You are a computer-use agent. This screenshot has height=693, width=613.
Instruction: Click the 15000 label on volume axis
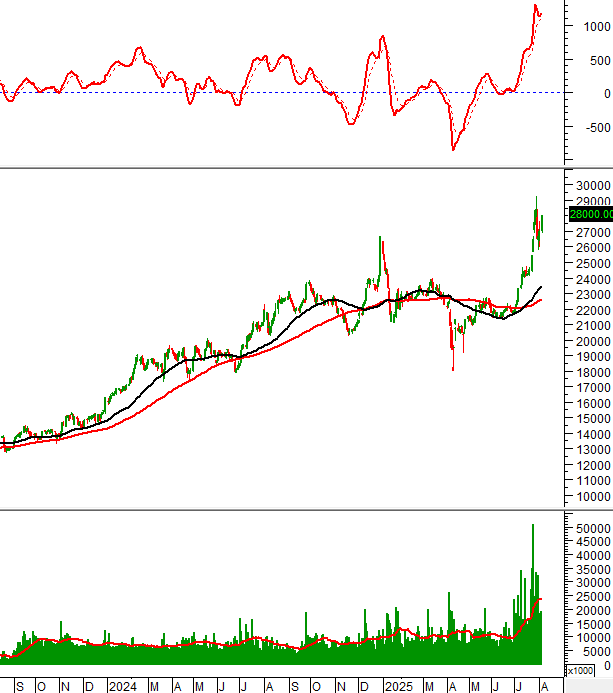coord(594,624)
